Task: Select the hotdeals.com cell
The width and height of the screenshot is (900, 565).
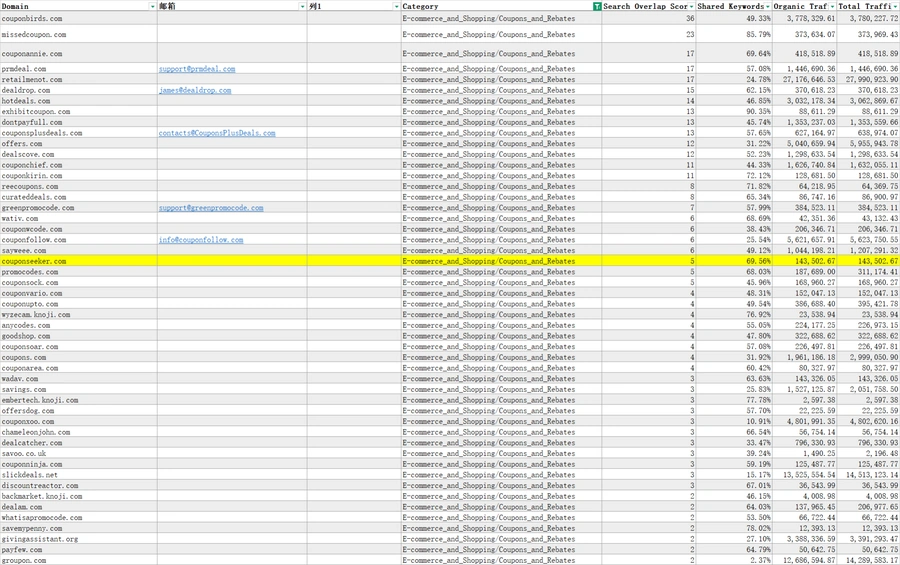Action: point(79,101)
